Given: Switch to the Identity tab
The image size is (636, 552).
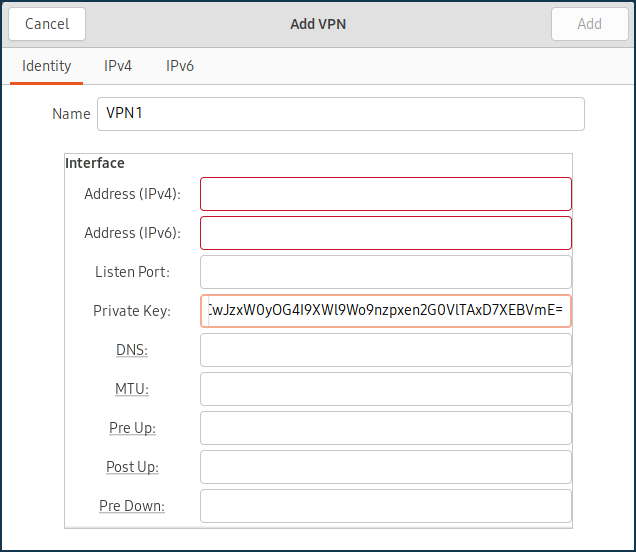Looking at the screenshot, I should 47,66.
